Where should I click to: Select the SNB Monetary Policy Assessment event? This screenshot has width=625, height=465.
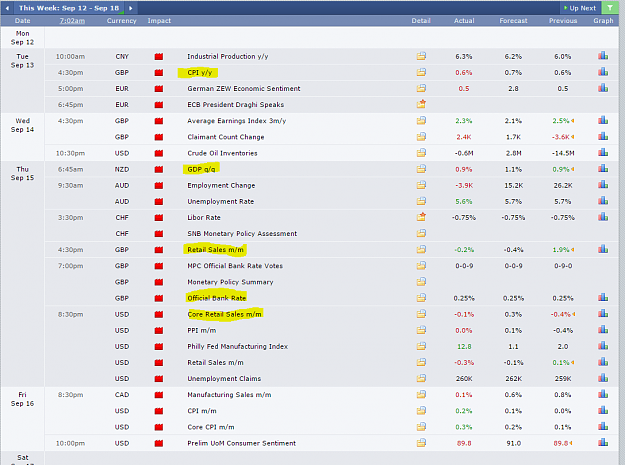click(242, 233)
